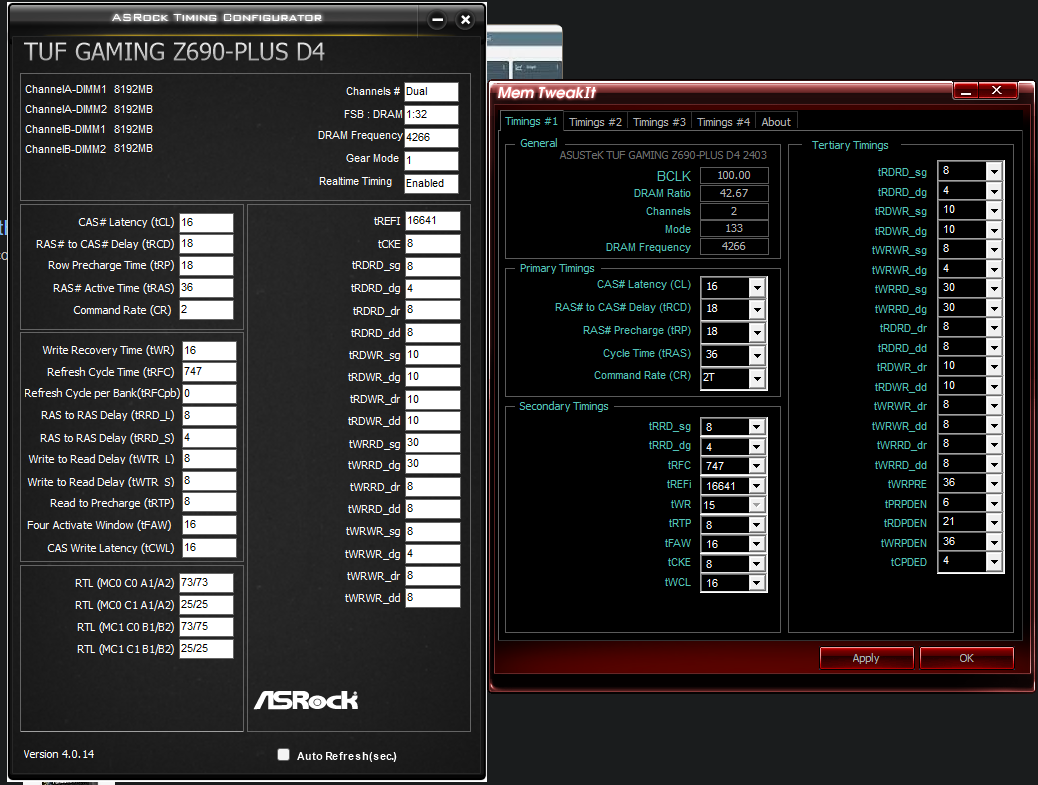
Task: Open the tRDWR_sg tertiary timing dropdown
Action: [x=994, y=210]
